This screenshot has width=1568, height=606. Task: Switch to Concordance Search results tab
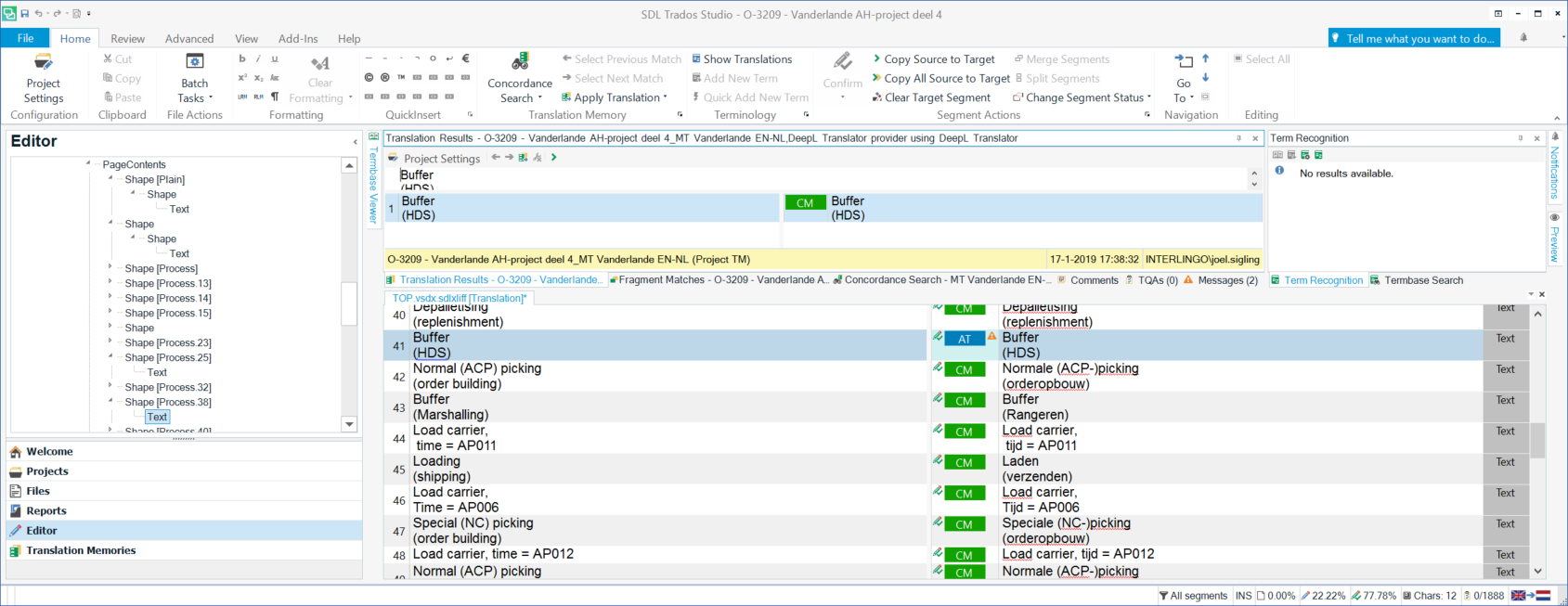(941, 280)
